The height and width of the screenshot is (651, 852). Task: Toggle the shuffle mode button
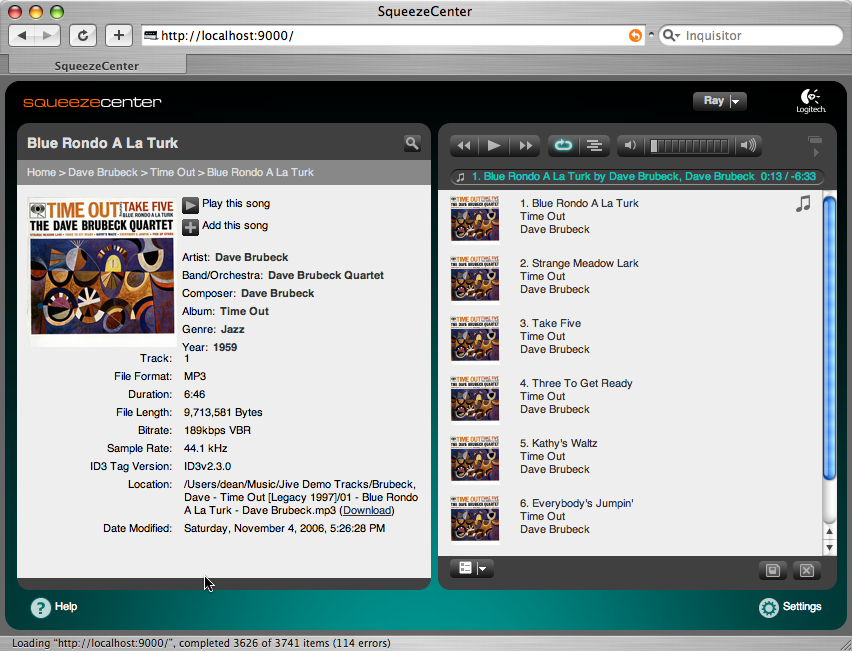pyautogui.click(x=593, y=145)
